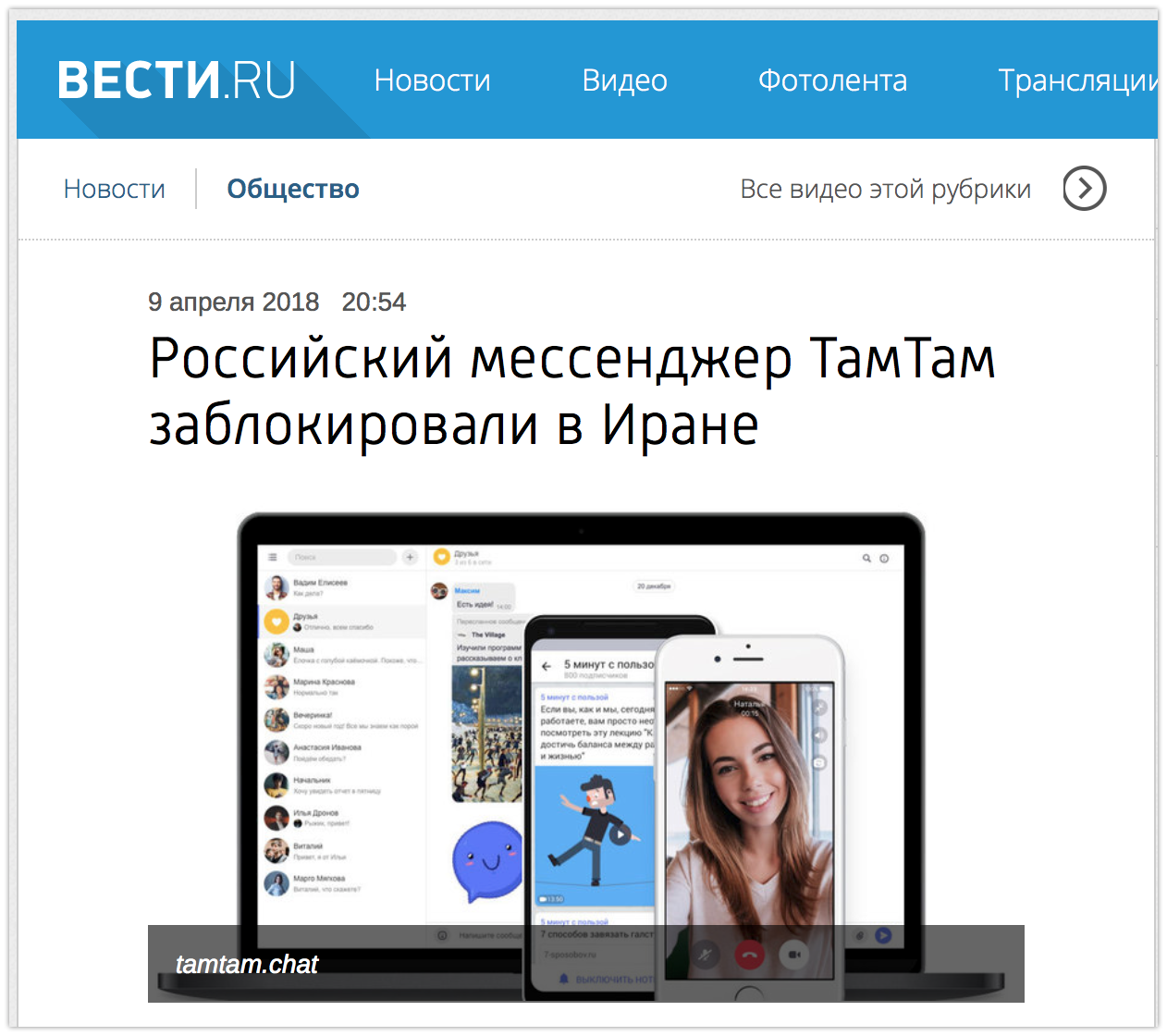Open the Трансляции top navigation item
The image size is (1167, 1036).
(x=1077, y=80)
